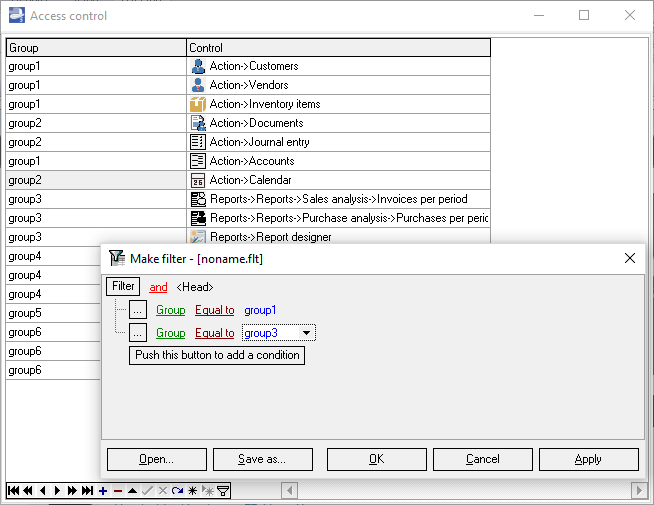The width and height of the screenshot is (654, 505).
Task: Click the Apply button
Action: [x=588, y=459]
